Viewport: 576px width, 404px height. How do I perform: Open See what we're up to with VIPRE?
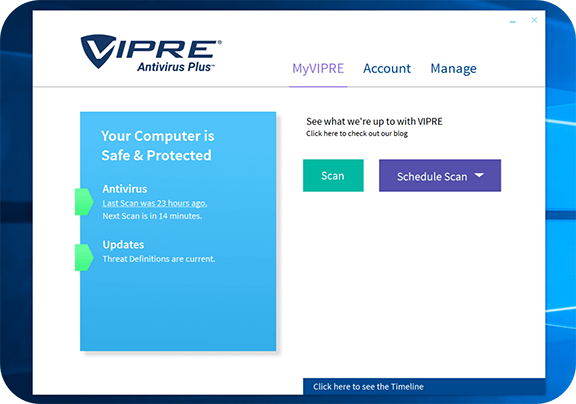374,122
